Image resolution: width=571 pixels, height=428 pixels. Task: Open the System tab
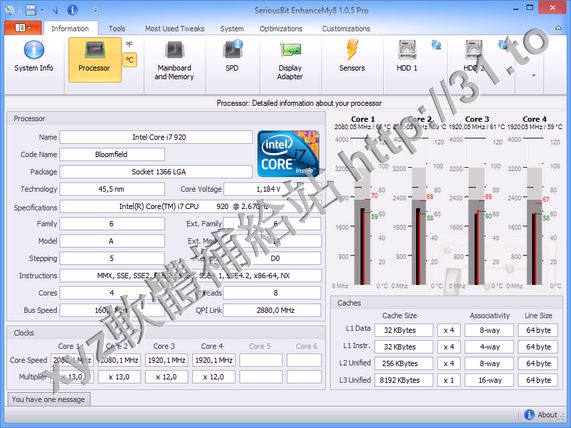pos(232,28)
